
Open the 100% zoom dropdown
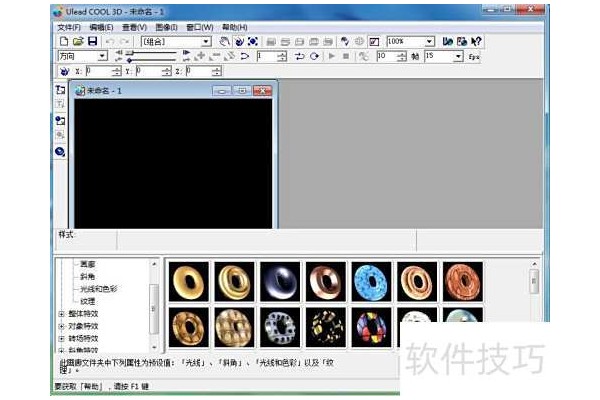[429, 41]
